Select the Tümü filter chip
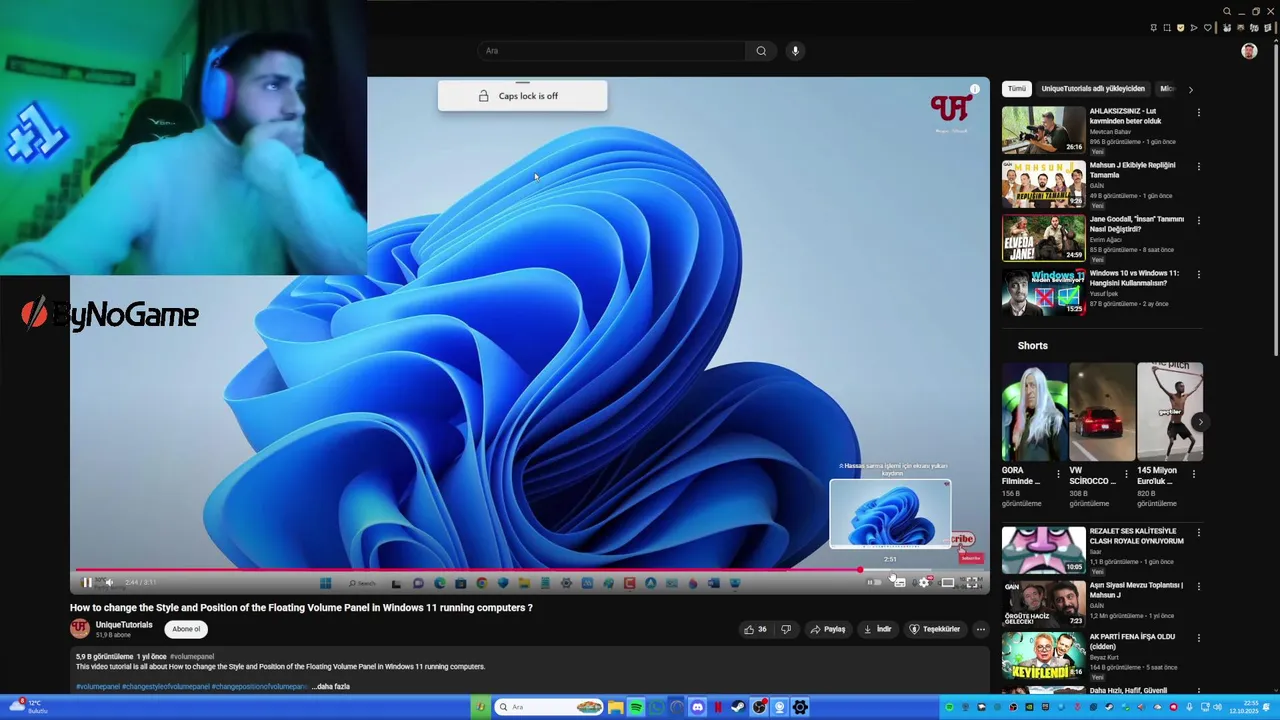Screen dimensions: 1280x720 [1017, 89]
